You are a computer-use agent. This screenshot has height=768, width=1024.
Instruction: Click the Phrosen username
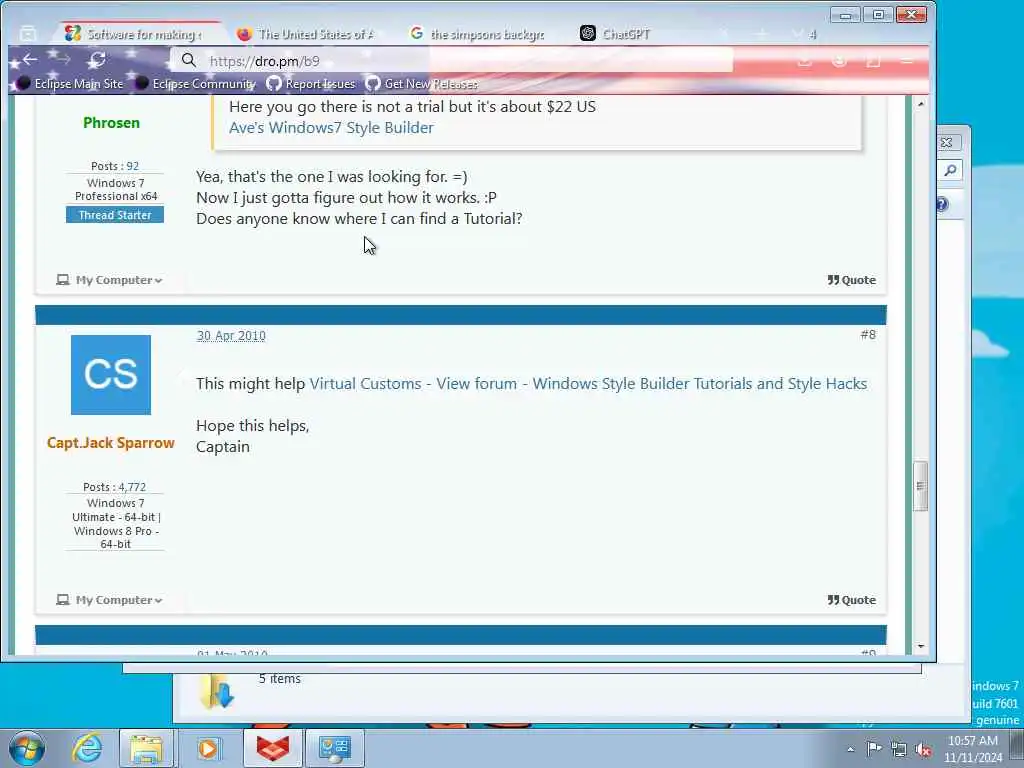tap(112, 123)
